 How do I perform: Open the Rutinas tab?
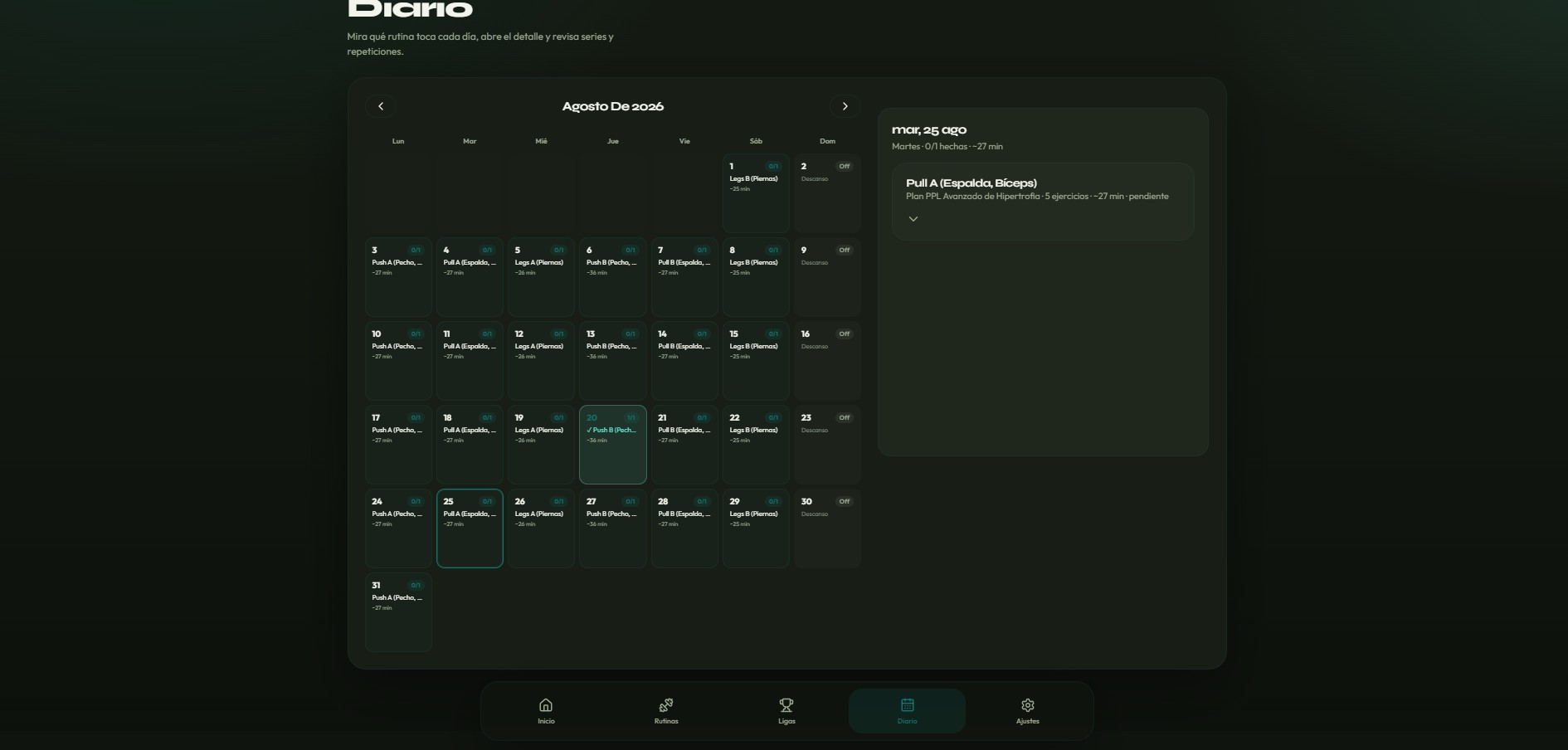(x=666, y=711)
